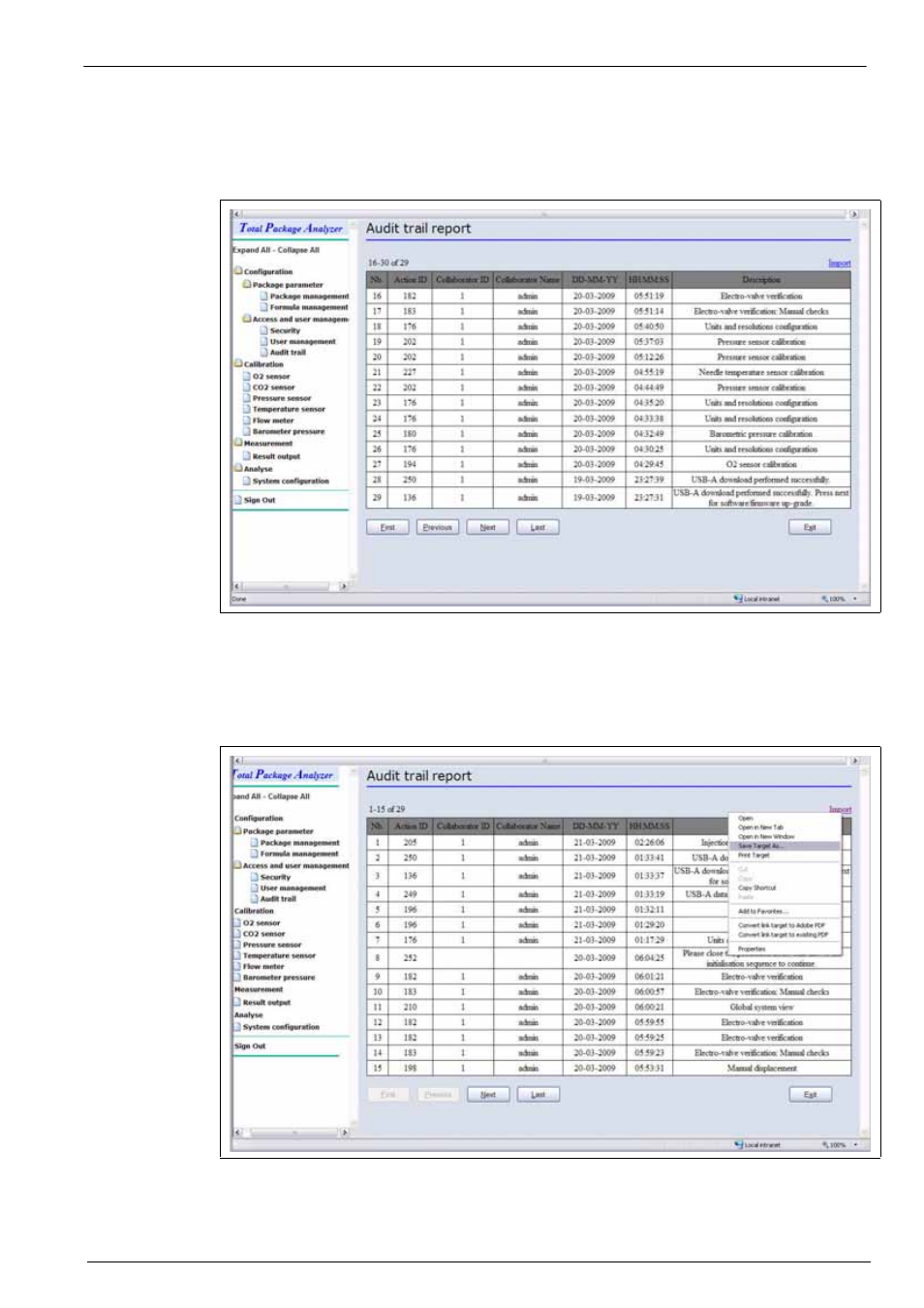
Task: Open Result output page icon in 16-30 report
Action: 247,455
